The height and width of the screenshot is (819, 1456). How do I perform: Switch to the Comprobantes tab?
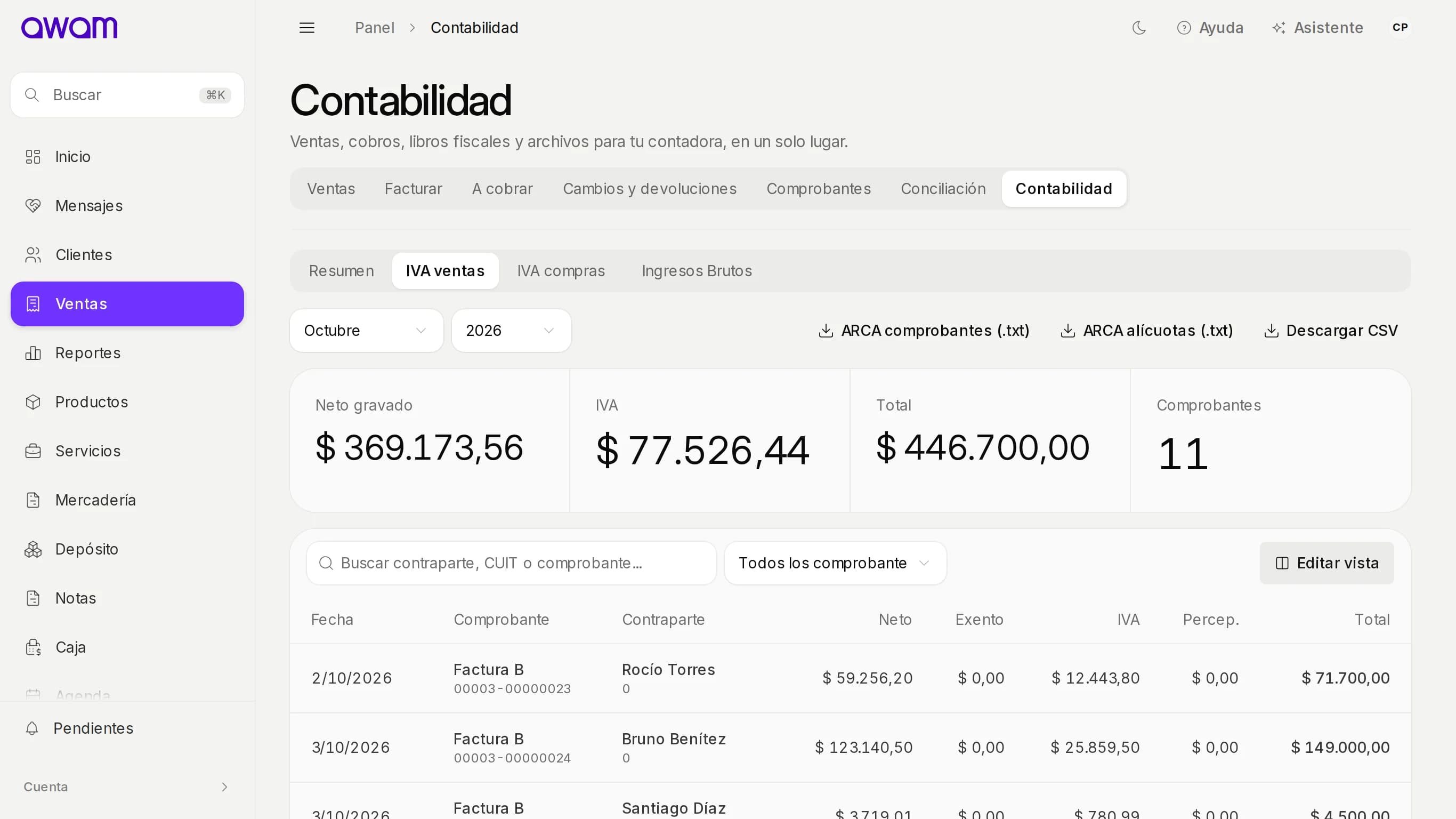click(x=819, y=189)
